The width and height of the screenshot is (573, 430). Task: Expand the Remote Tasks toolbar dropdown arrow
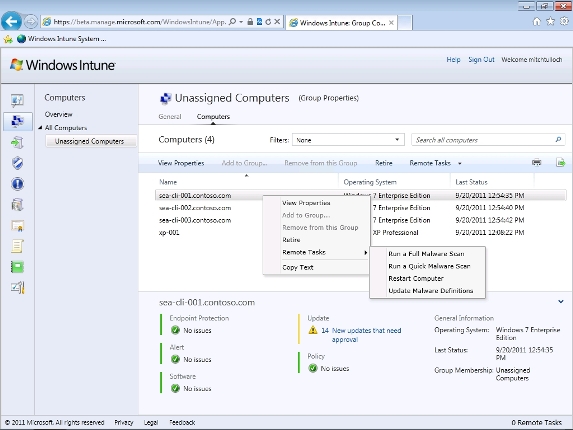[460, 163]
